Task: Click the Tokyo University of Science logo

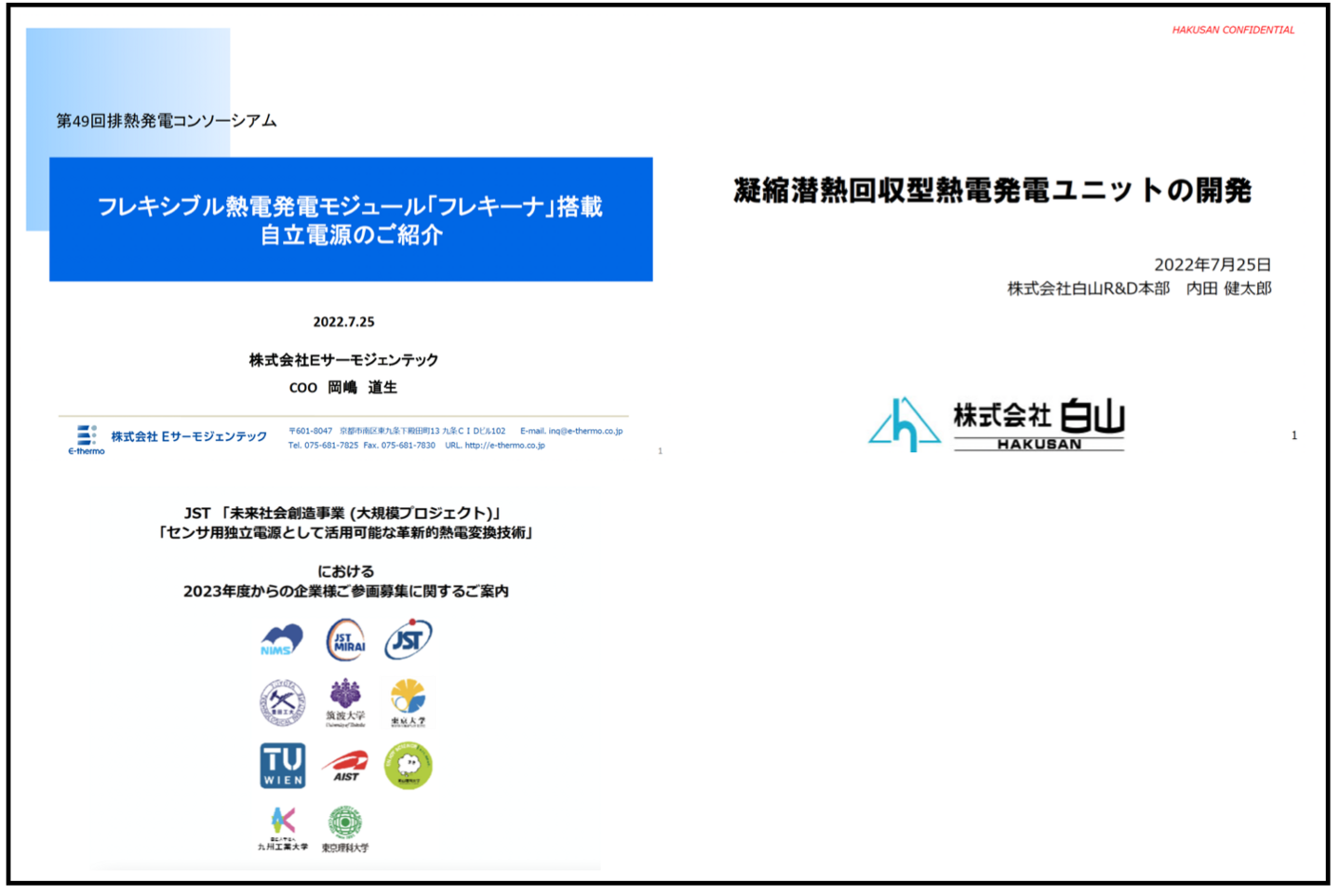Action: [345, 828]
